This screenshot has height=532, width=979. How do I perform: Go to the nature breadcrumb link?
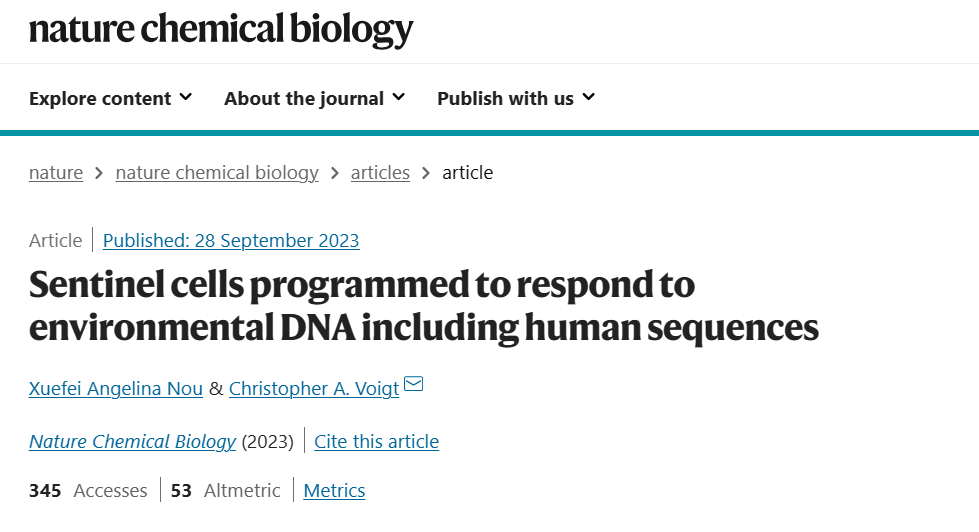click(56, 172)
